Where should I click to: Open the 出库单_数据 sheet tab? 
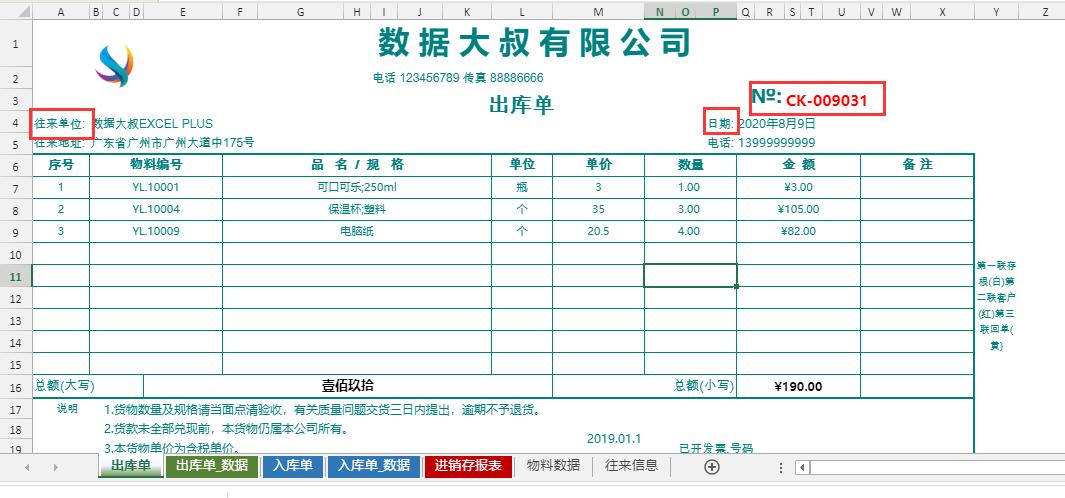[x=212, y=466]
